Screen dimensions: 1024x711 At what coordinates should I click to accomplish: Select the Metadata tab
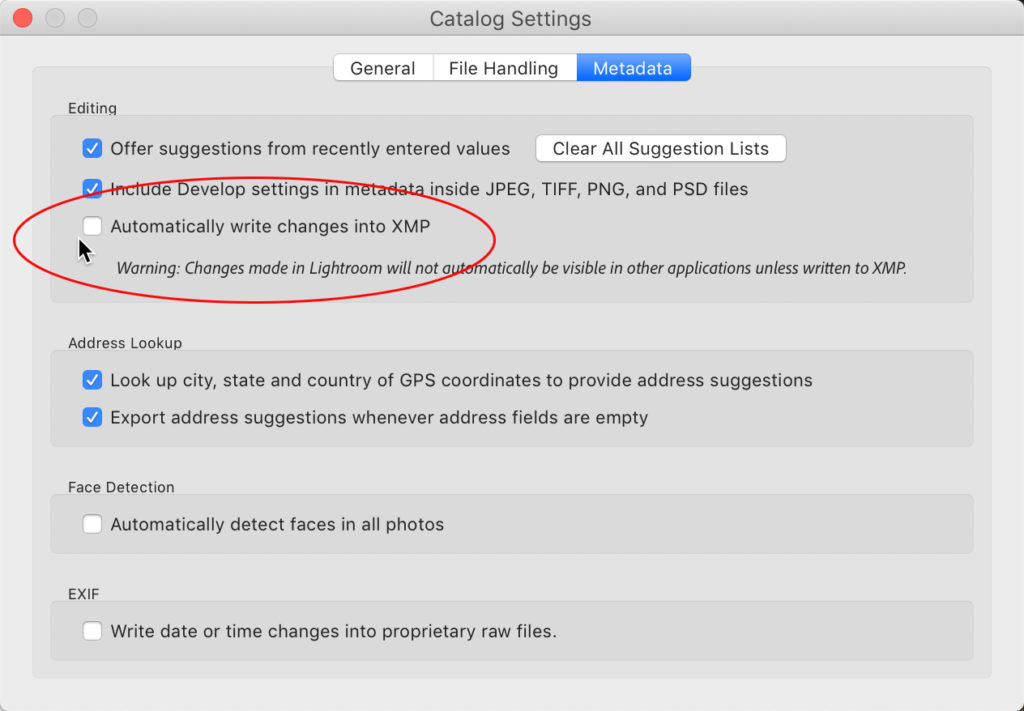tap(633, 68)
